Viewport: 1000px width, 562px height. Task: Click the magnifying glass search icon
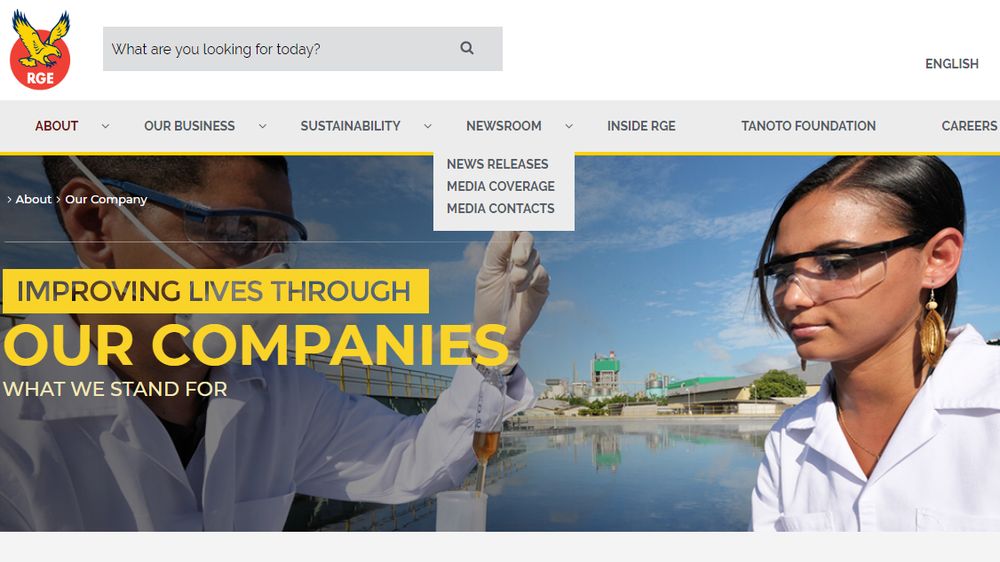467,48
